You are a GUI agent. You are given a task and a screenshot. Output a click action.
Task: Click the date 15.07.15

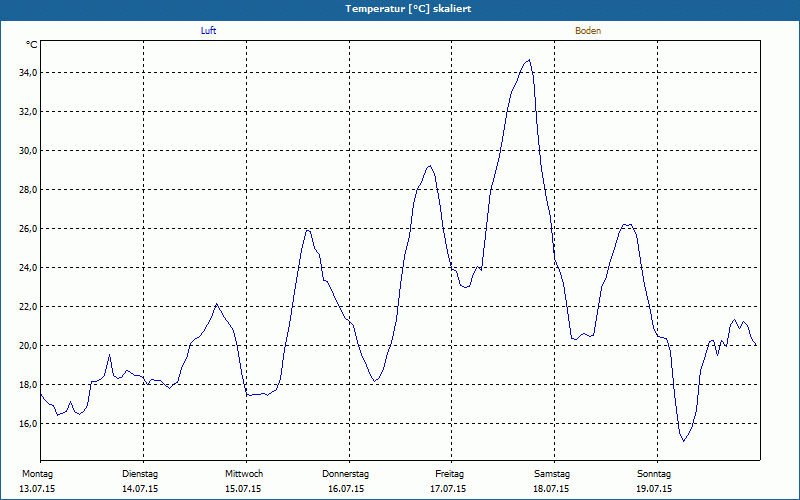pyautogui.click(x=243, y=489)
